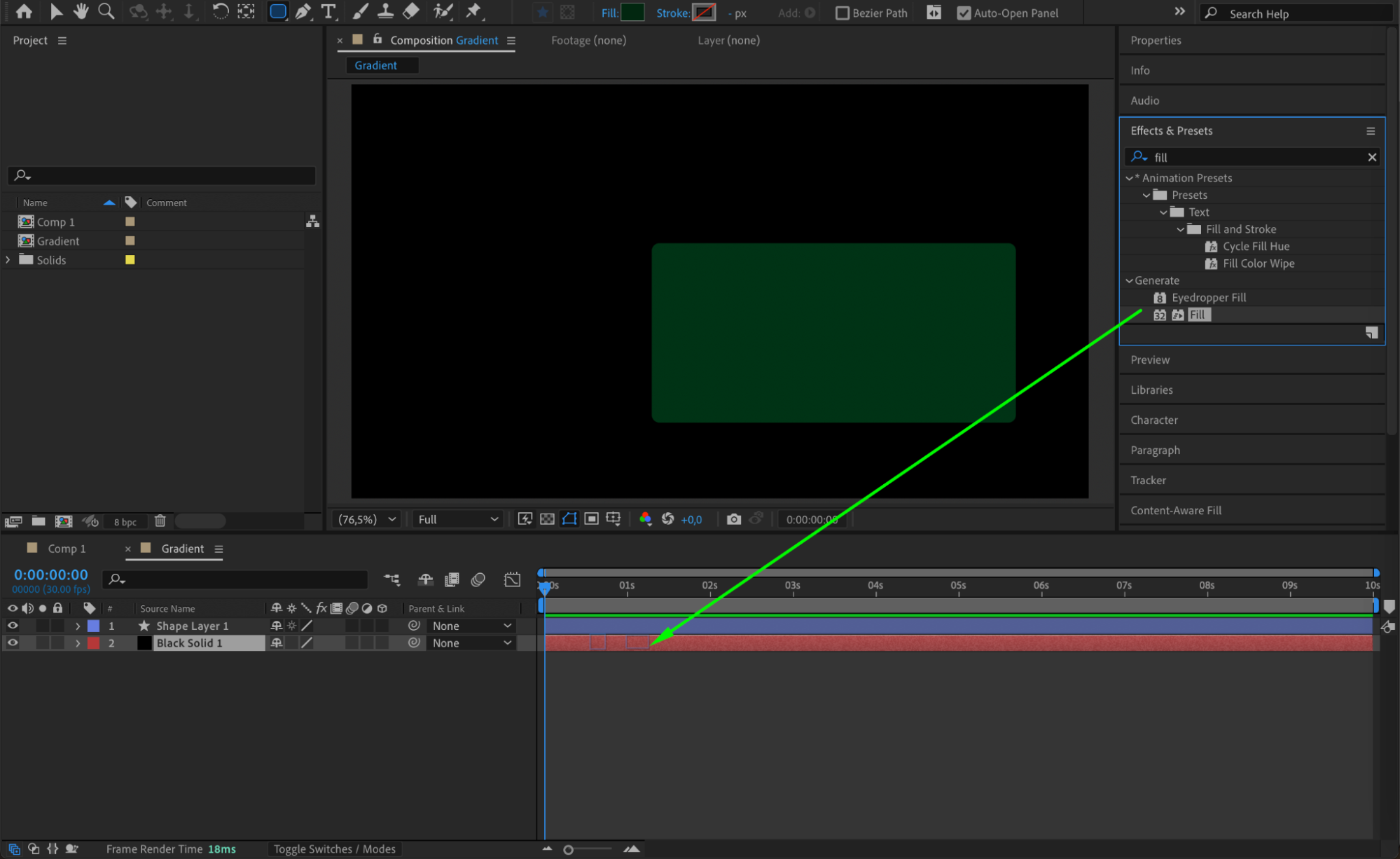
Task: Open the Character panel
Action: pos(1153,420)
